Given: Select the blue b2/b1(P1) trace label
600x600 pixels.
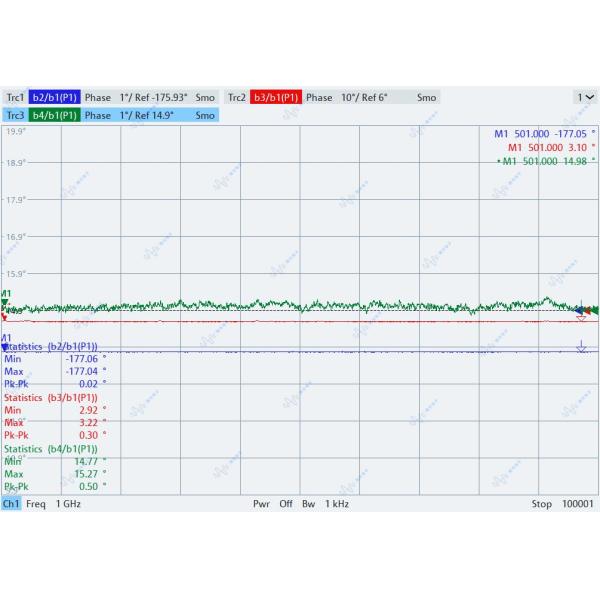Looking at the screenshot, I should pyautogui.click(x=54, y=98).
